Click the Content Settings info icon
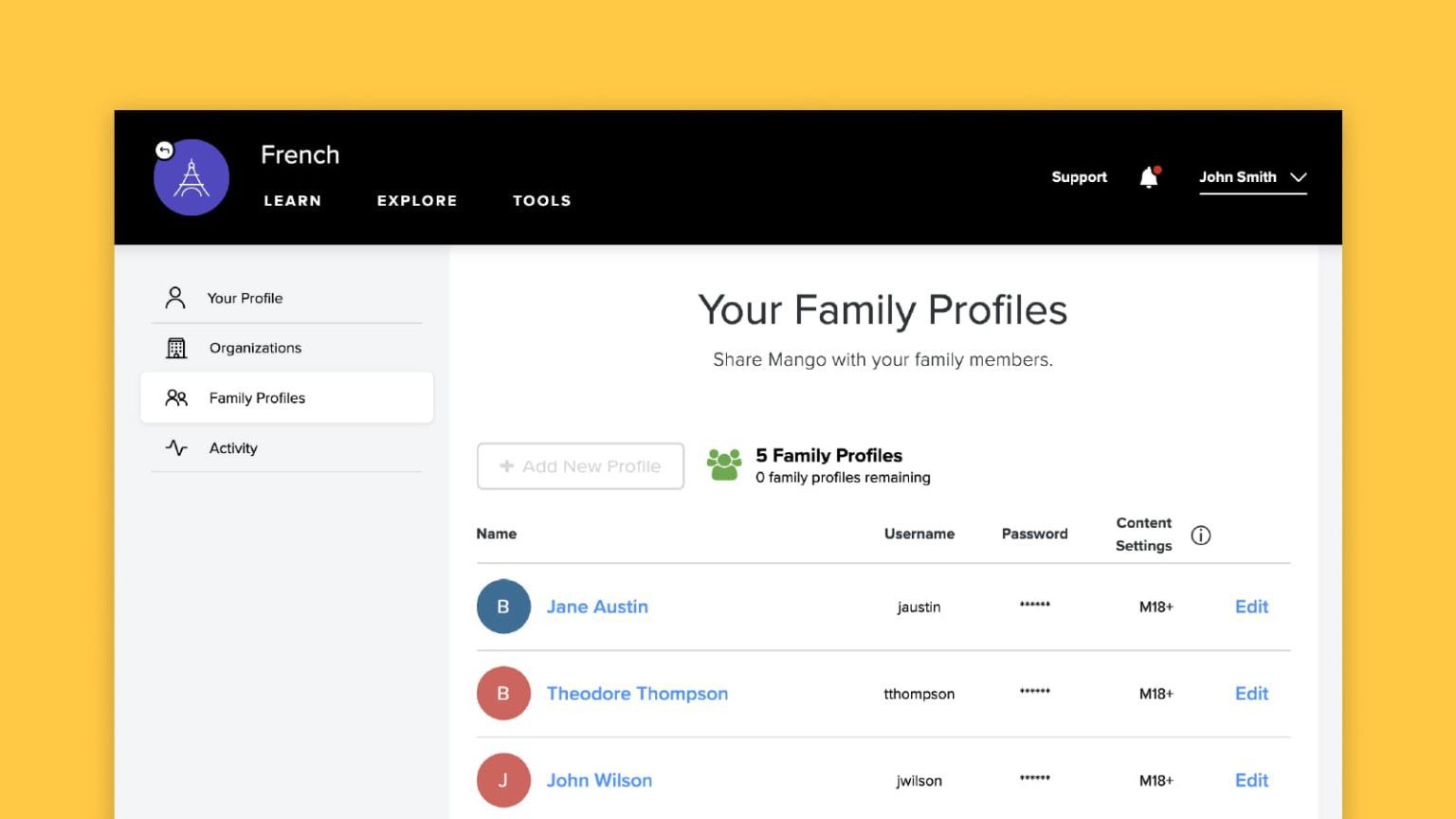This screenshot has height=819, width=1456. 1200,536
